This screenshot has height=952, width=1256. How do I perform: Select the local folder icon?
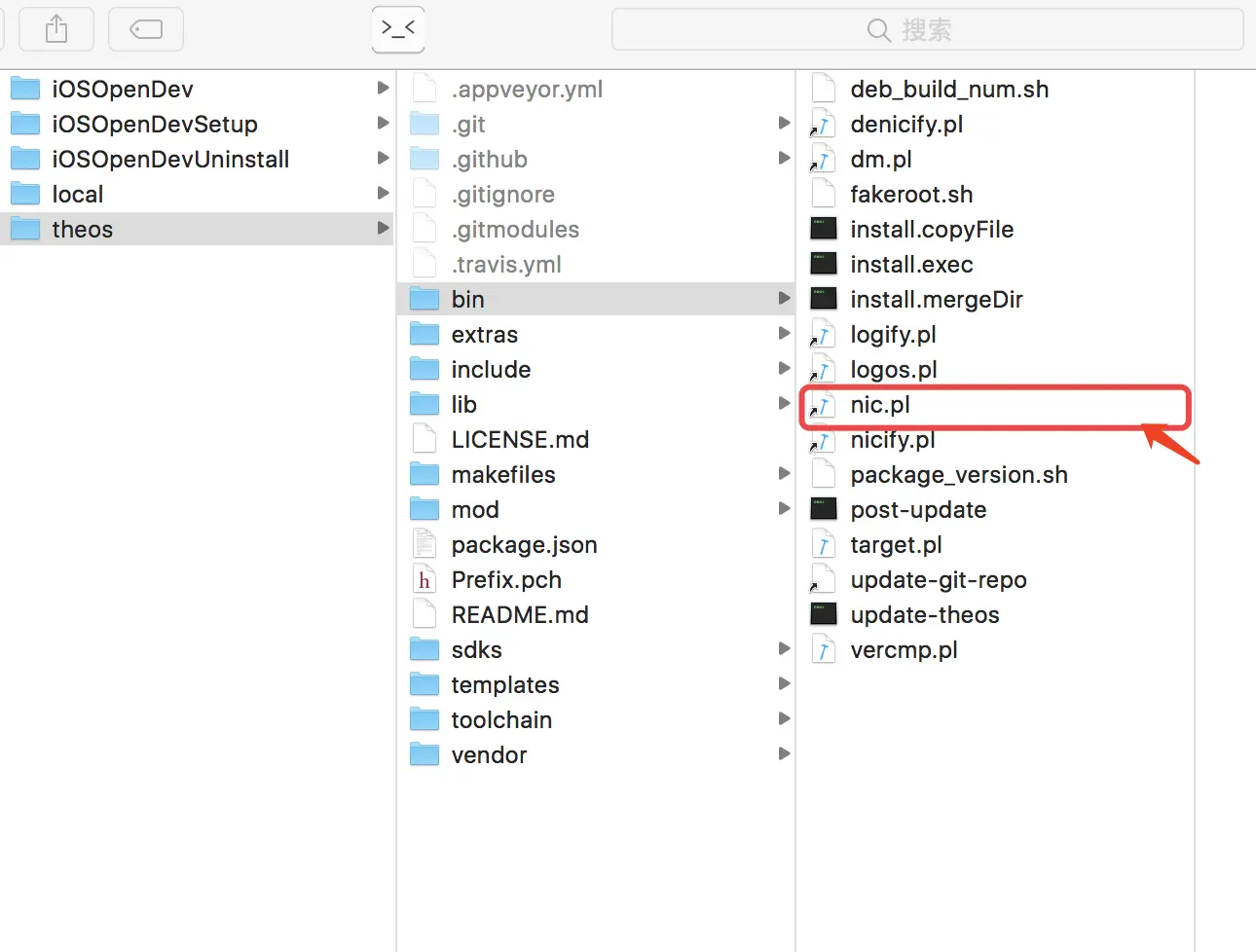tap(25, 194)
